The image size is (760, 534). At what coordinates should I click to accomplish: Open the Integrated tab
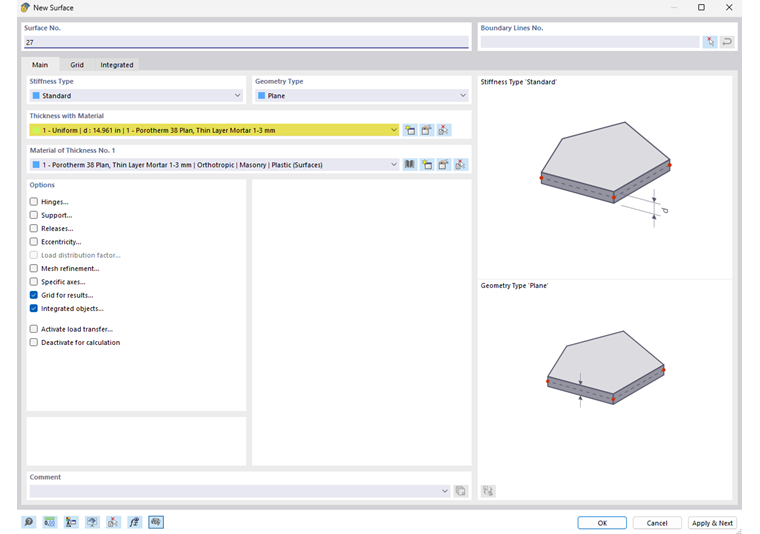[x=117, y=64]
